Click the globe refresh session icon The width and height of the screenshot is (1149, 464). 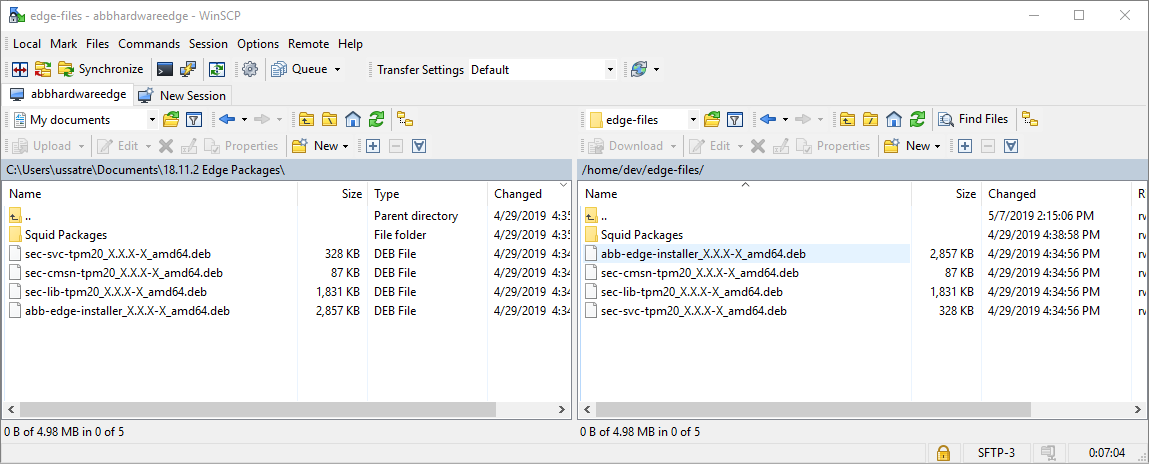point(639,69)
